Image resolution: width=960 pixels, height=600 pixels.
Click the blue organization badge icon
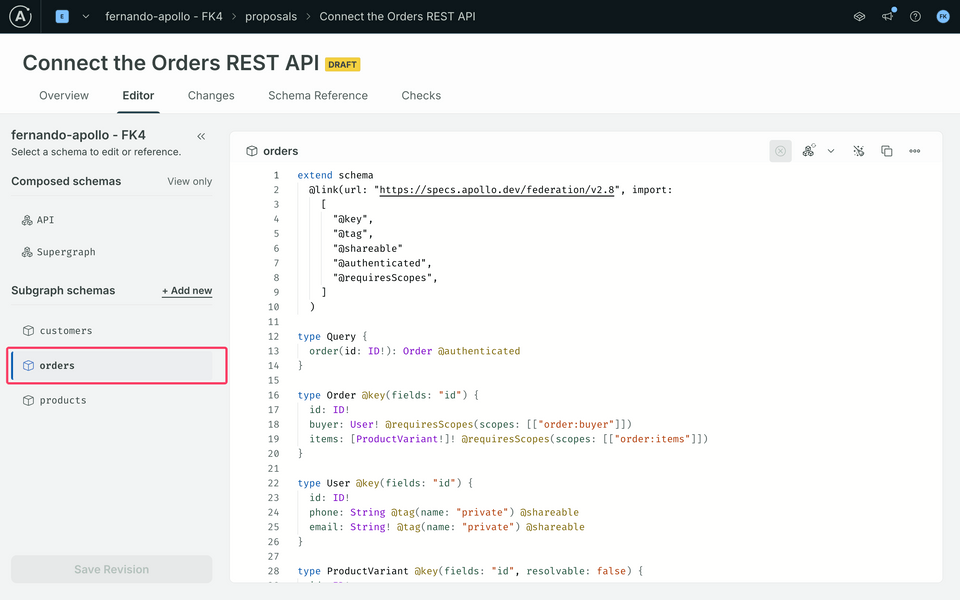click(x=62, y=17)
